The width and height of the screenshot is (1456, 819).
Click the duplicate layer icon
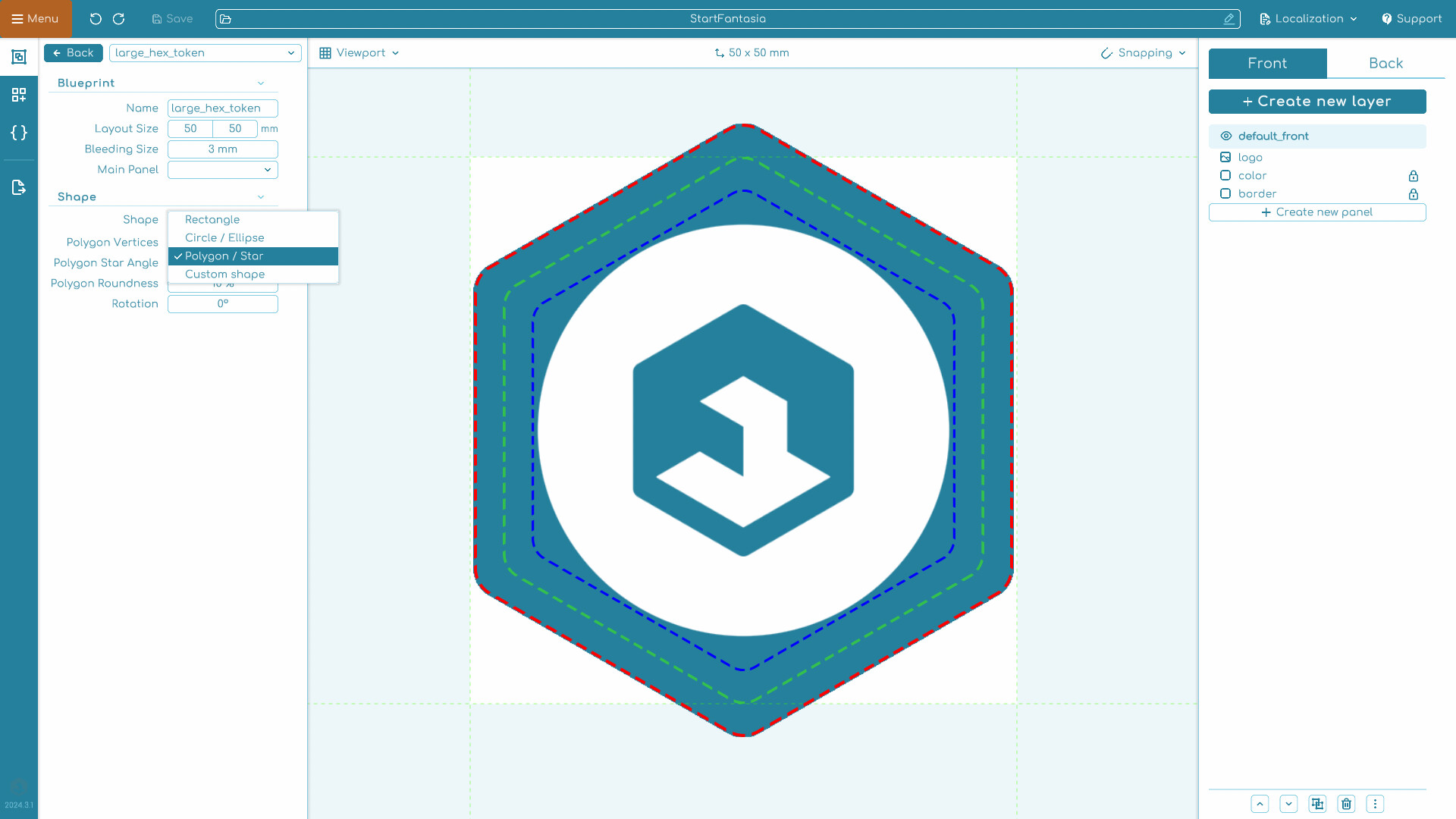(1317, 804)
